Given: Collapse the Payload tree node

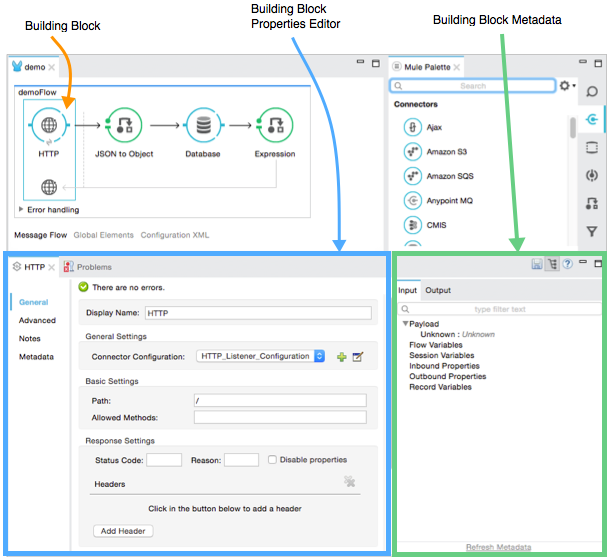Looking at the screenshot, I should (x=405, y=324).
